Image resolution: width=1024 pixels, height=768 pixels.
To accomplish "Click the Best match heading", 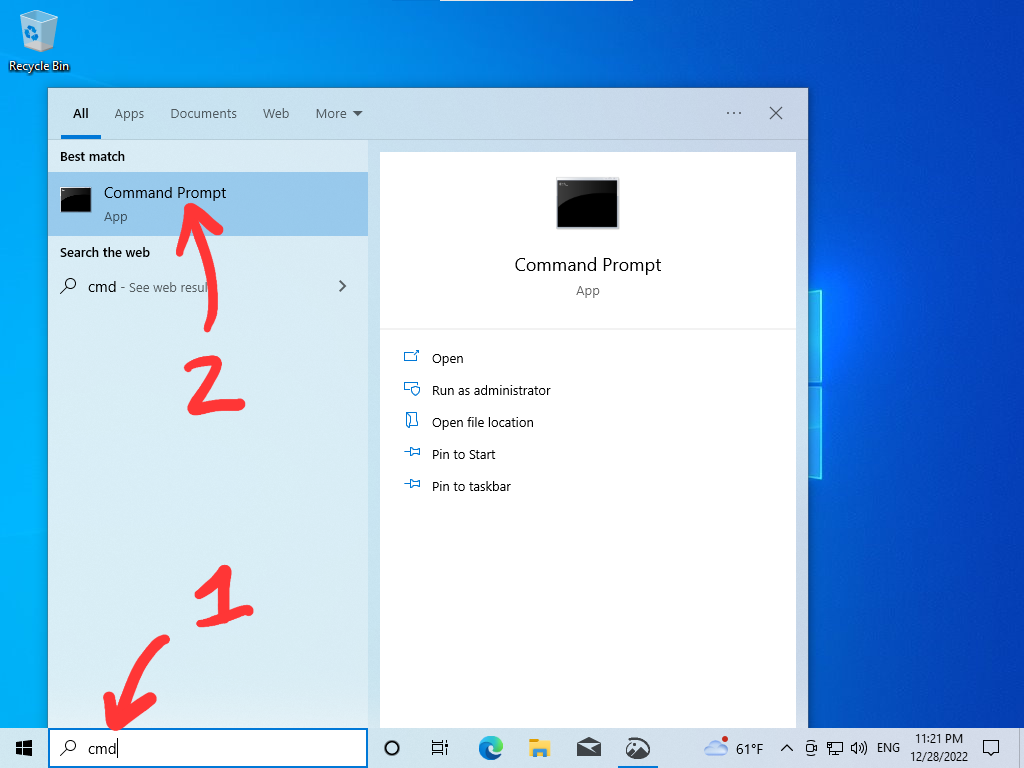I will point(92,156).
